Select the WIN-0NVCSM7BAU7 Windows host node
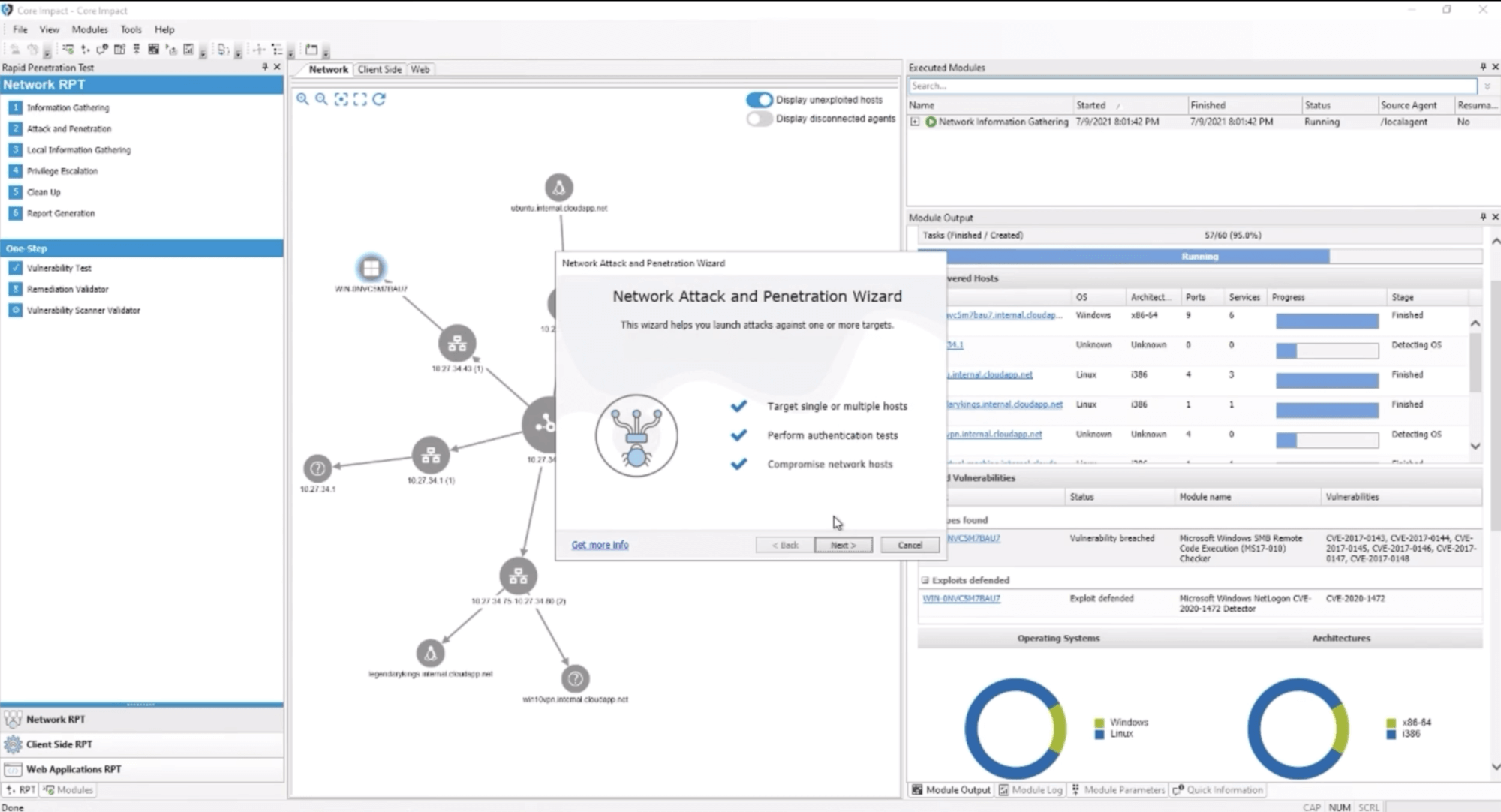Screen dimensions: 1501x812 click(371, 268)
